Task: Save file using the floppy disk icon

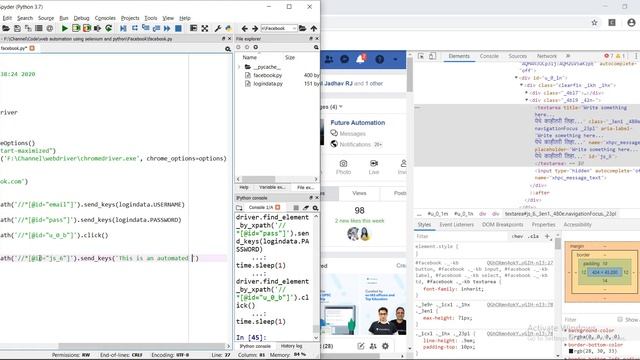Action: (x=17, y=28)
